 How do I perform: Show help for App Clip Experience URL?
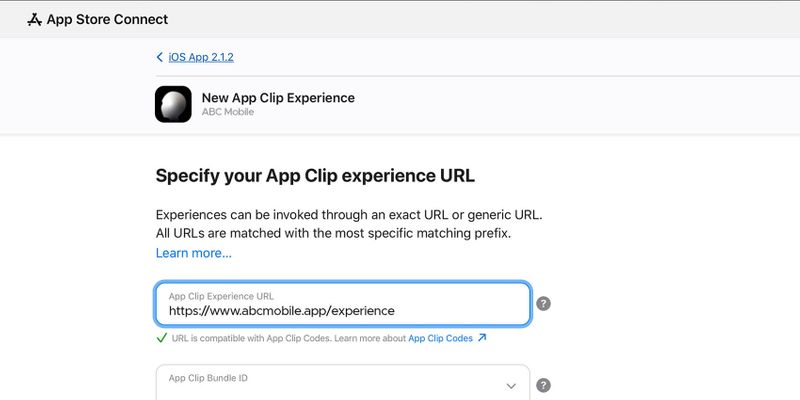click(x=543, y=304)
